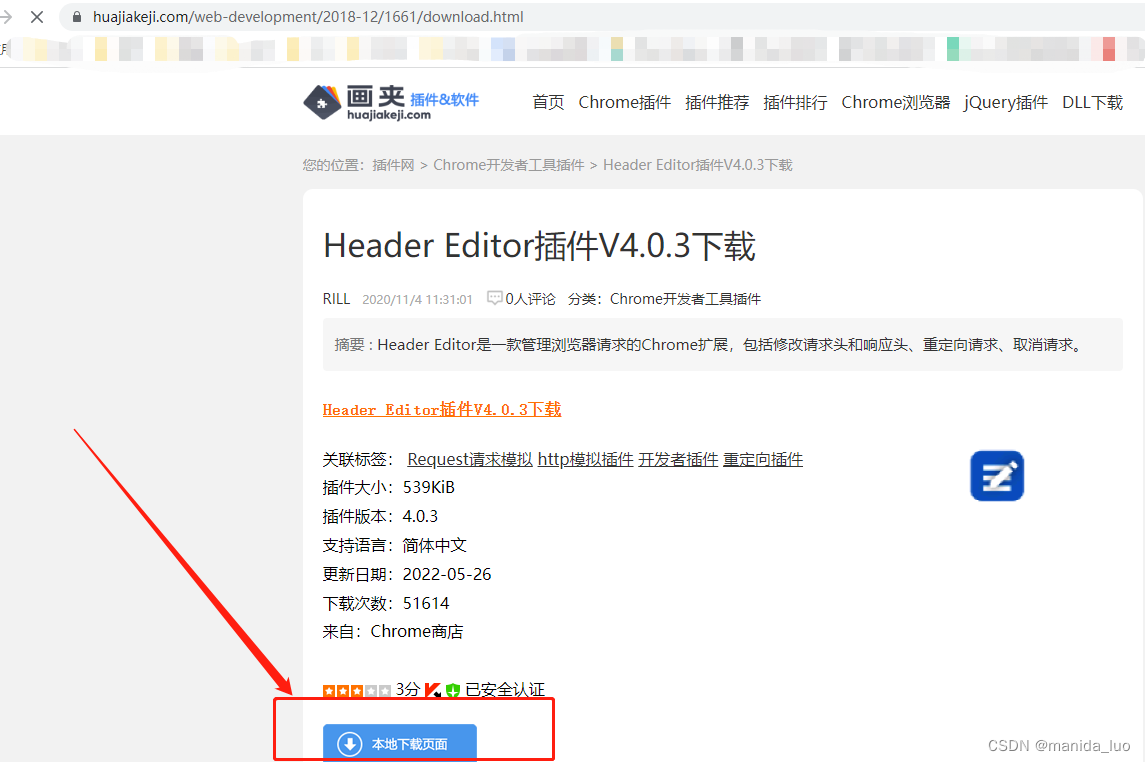The height and width of the screenshot is (762, 1145).
Task: Click the browser navigation arrow
Action: [7, 16]
